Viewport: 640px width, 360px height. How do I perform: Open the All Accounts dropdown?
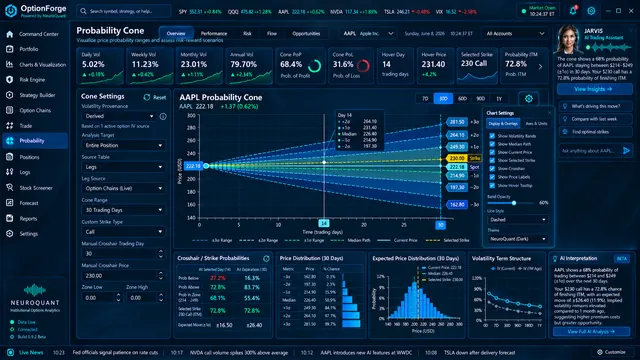(515, 33)
